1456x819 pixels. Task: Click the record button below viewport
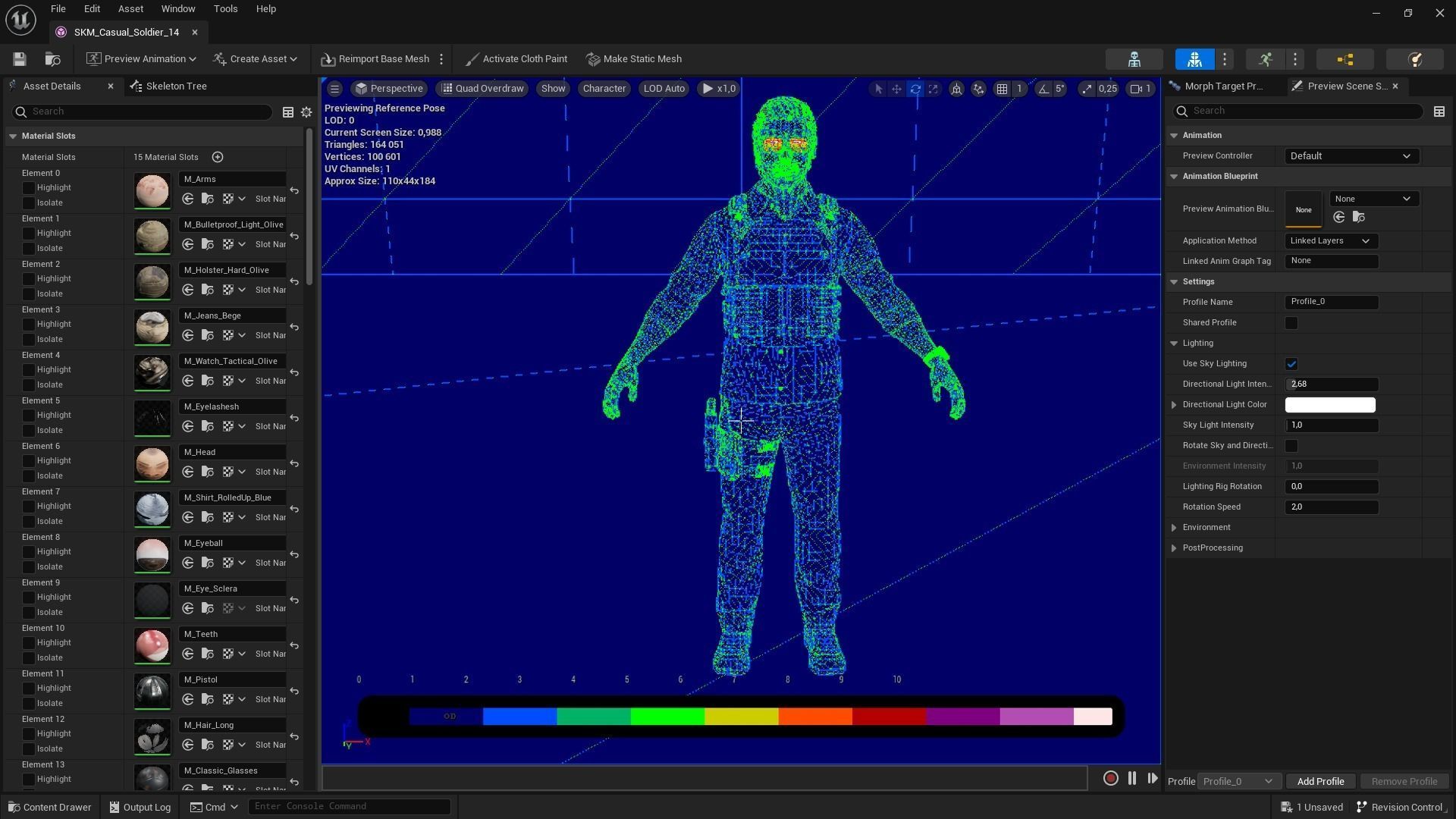[1110, 778]
